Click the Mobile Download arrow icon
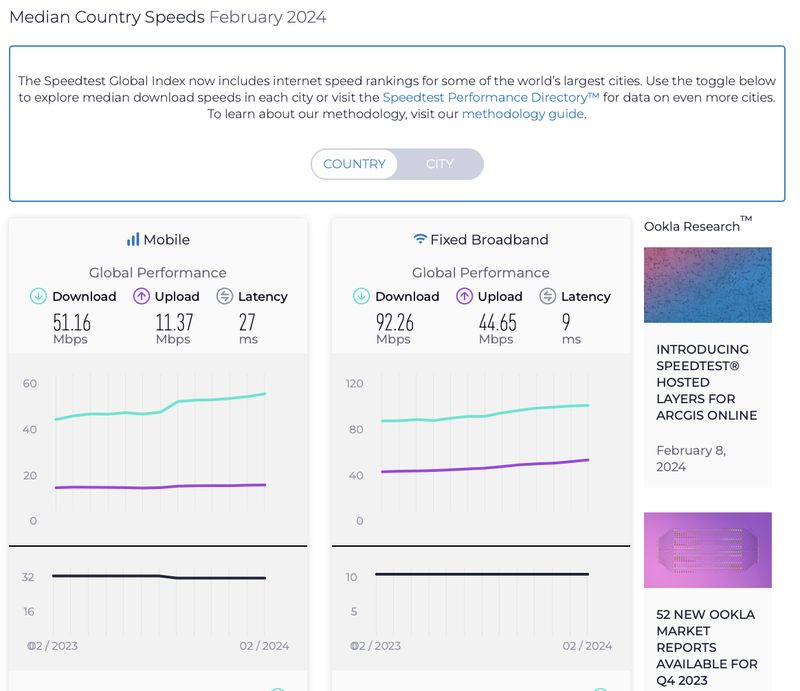This screenshot has width=800, height=691. (38, 296)
